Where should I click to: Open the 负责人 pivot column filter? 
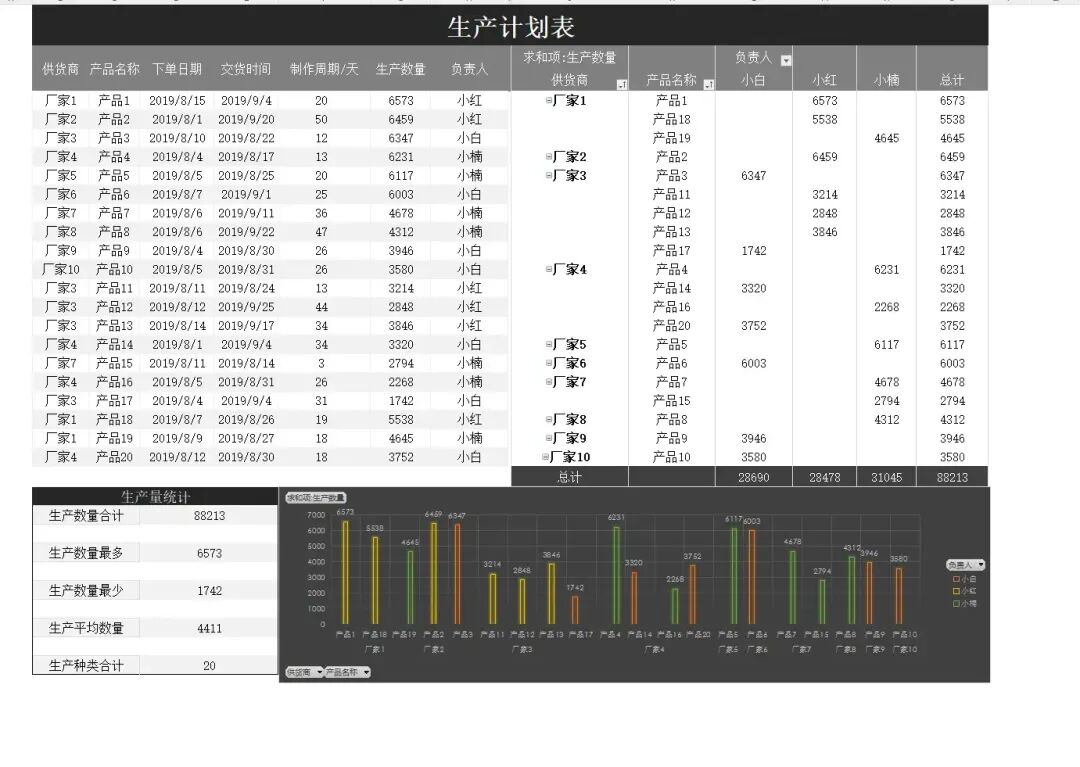[785, 61]
